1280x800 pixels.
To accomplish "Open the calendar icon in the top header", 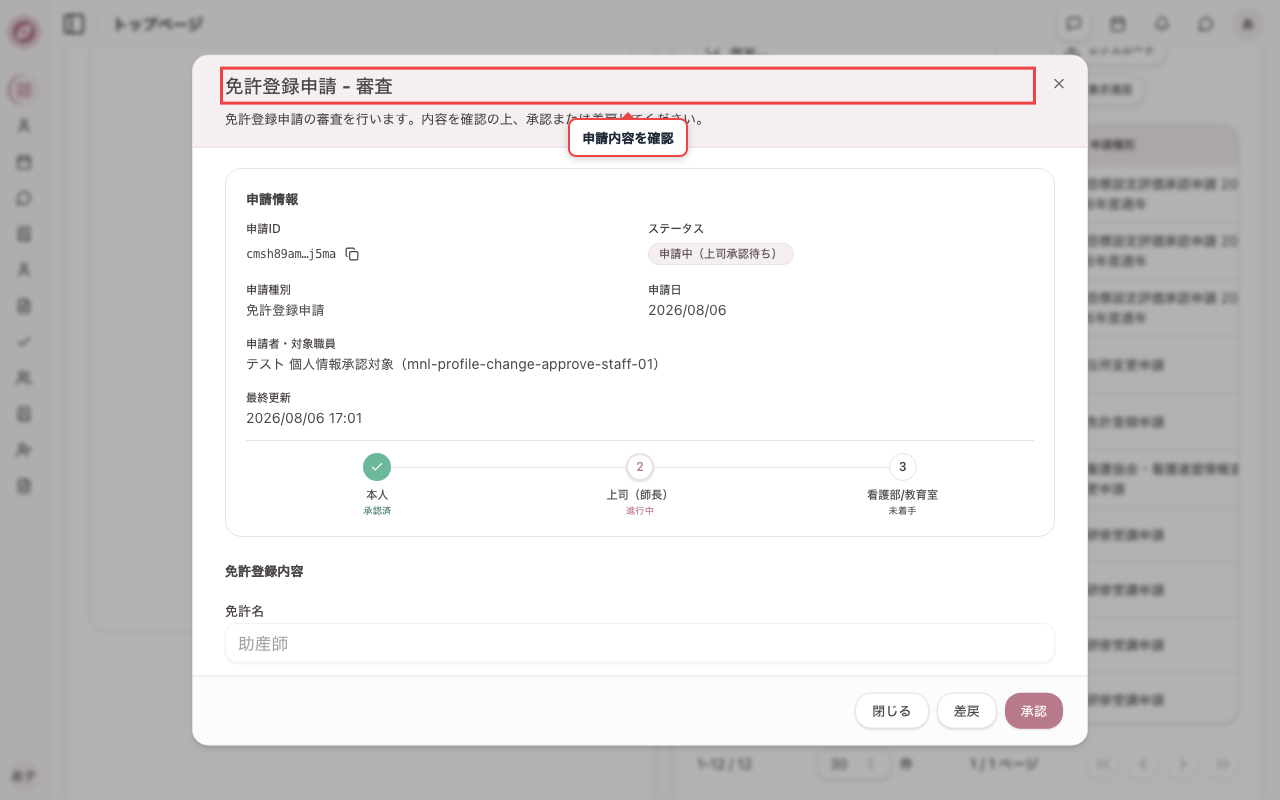I will 1118,23.
